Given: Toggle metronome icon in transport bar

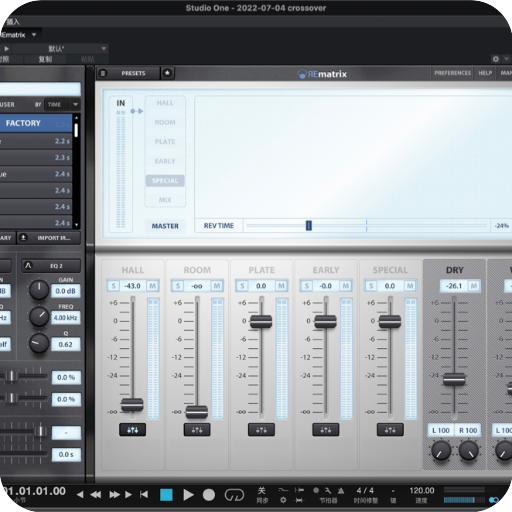Looking at the screenshot, I should tap(341, 490).
